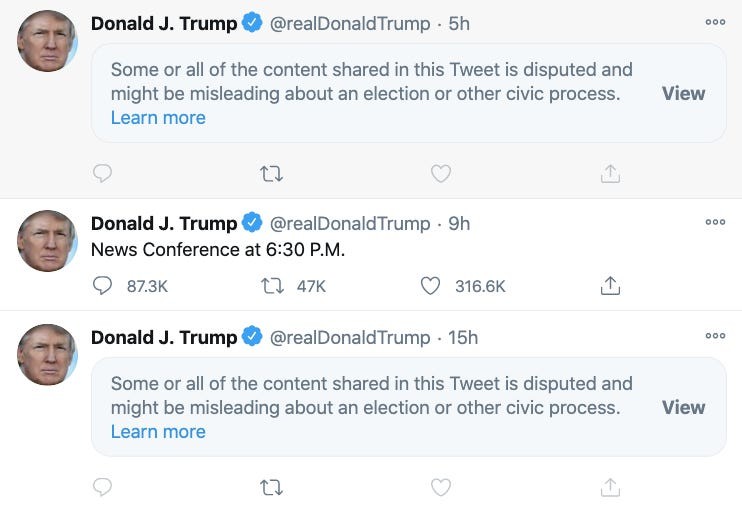The width and height of the screenshot is (742, 508).
Task: Open more options on the 5h tweet
Action: point(715,22)
